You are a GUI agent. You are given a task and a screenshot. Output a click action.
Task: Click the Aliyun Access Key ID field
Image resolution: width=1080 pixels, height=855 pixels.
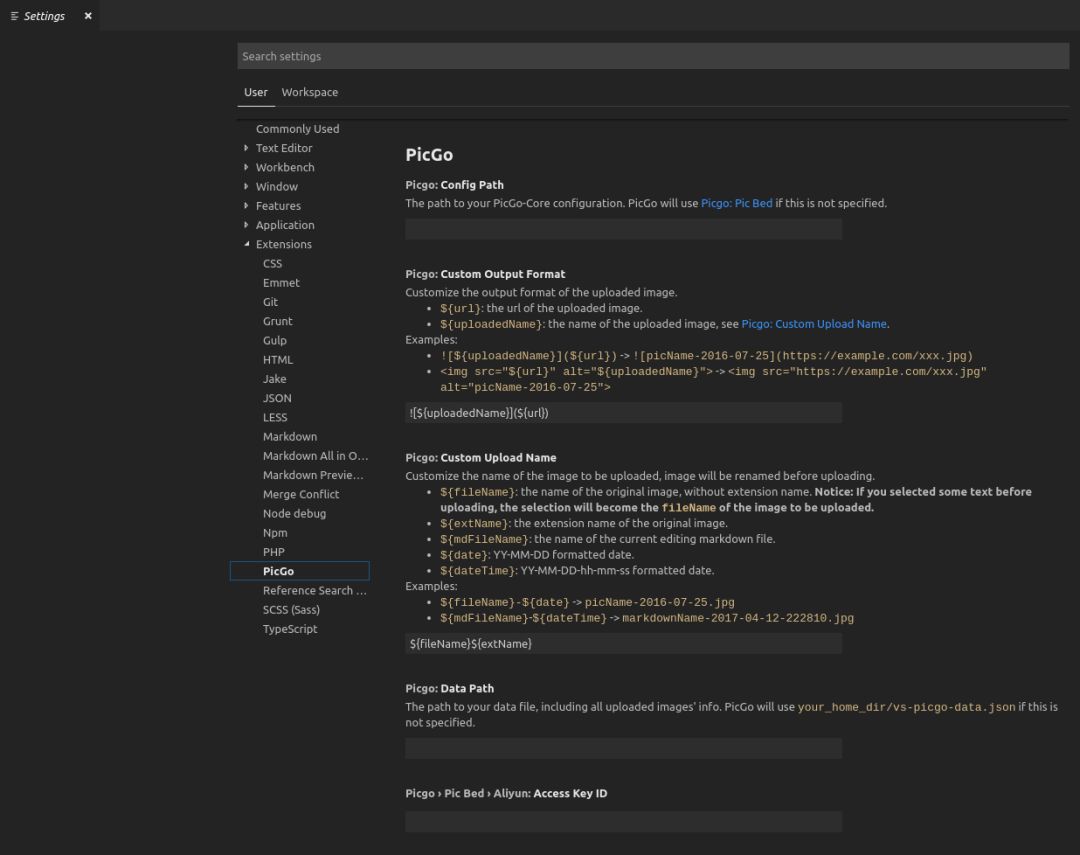623,822
